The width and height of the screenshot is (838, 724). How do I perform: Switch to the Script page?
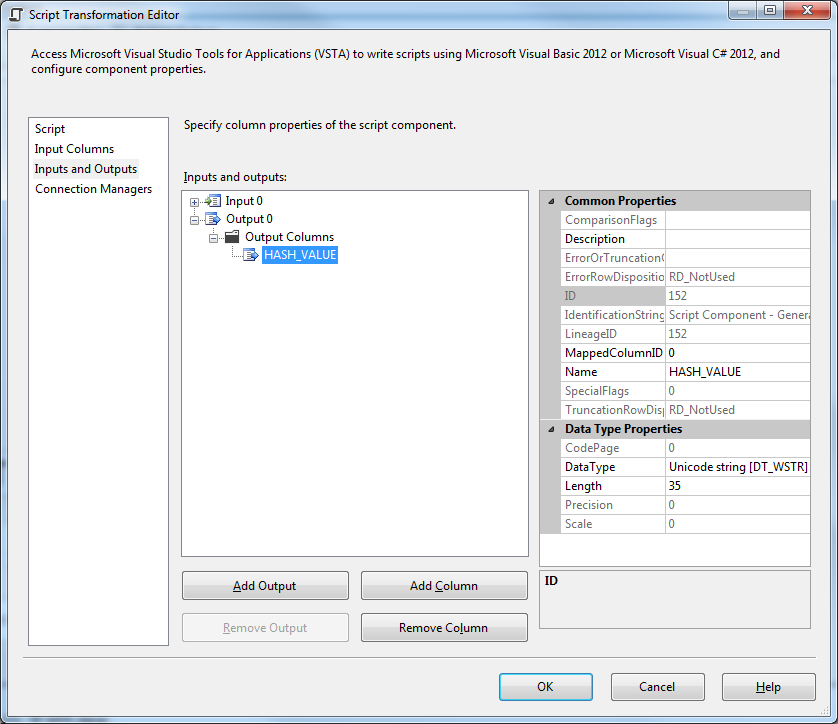(49, 128)
